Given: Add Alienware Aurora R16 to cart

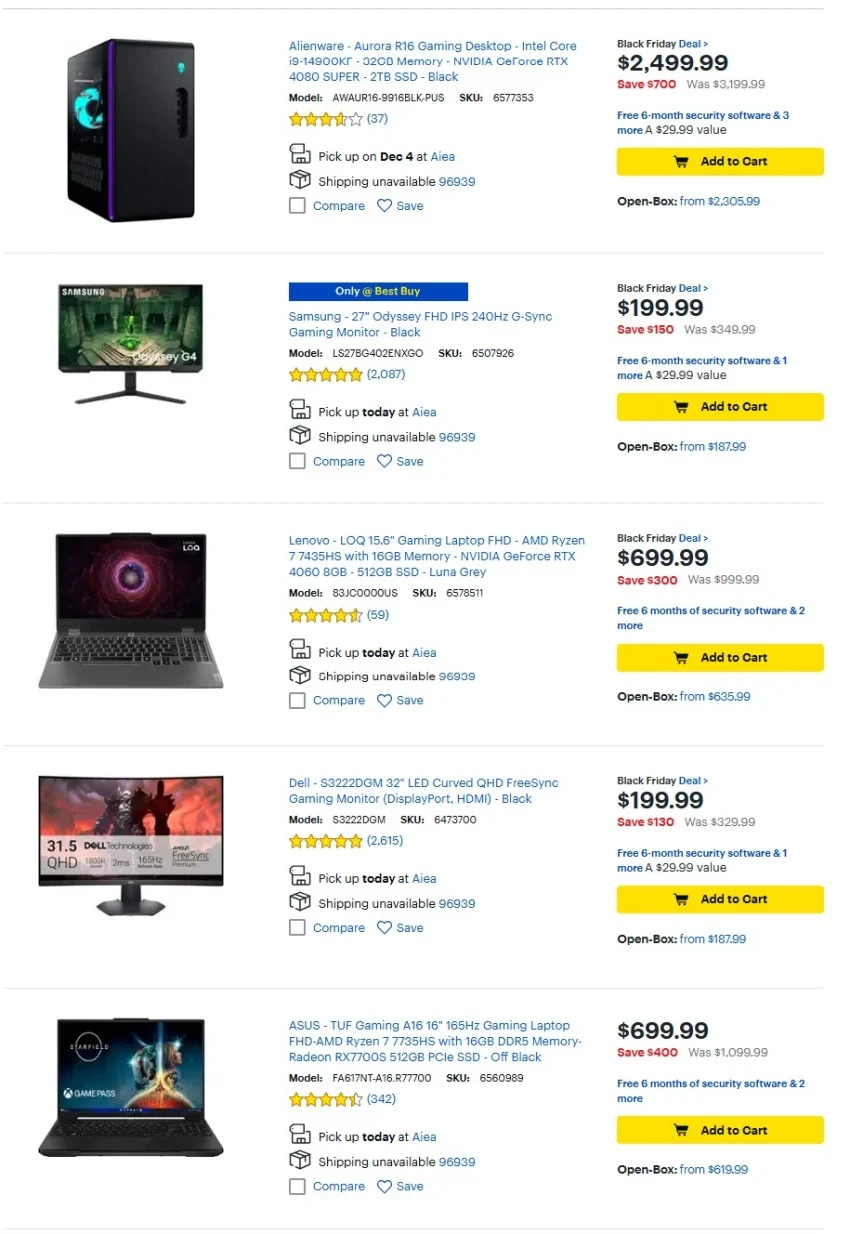Looking at the screenshot, I should pyautogui.click(x=720, y=162).
